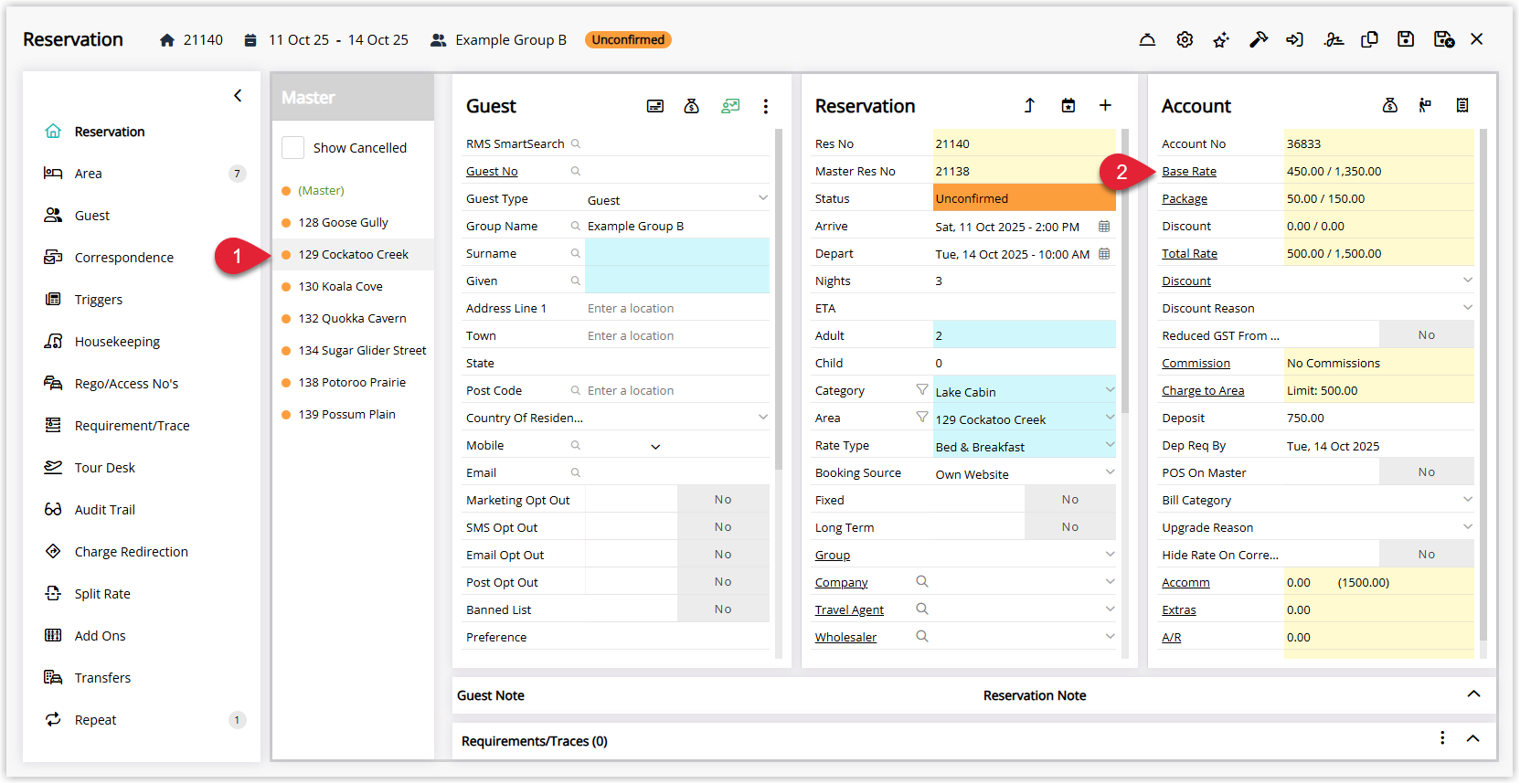The width and height of the screenshot is (1520, 784).
Task: Open Split Rate in the sidebar
Action: (x=102, y=594)
